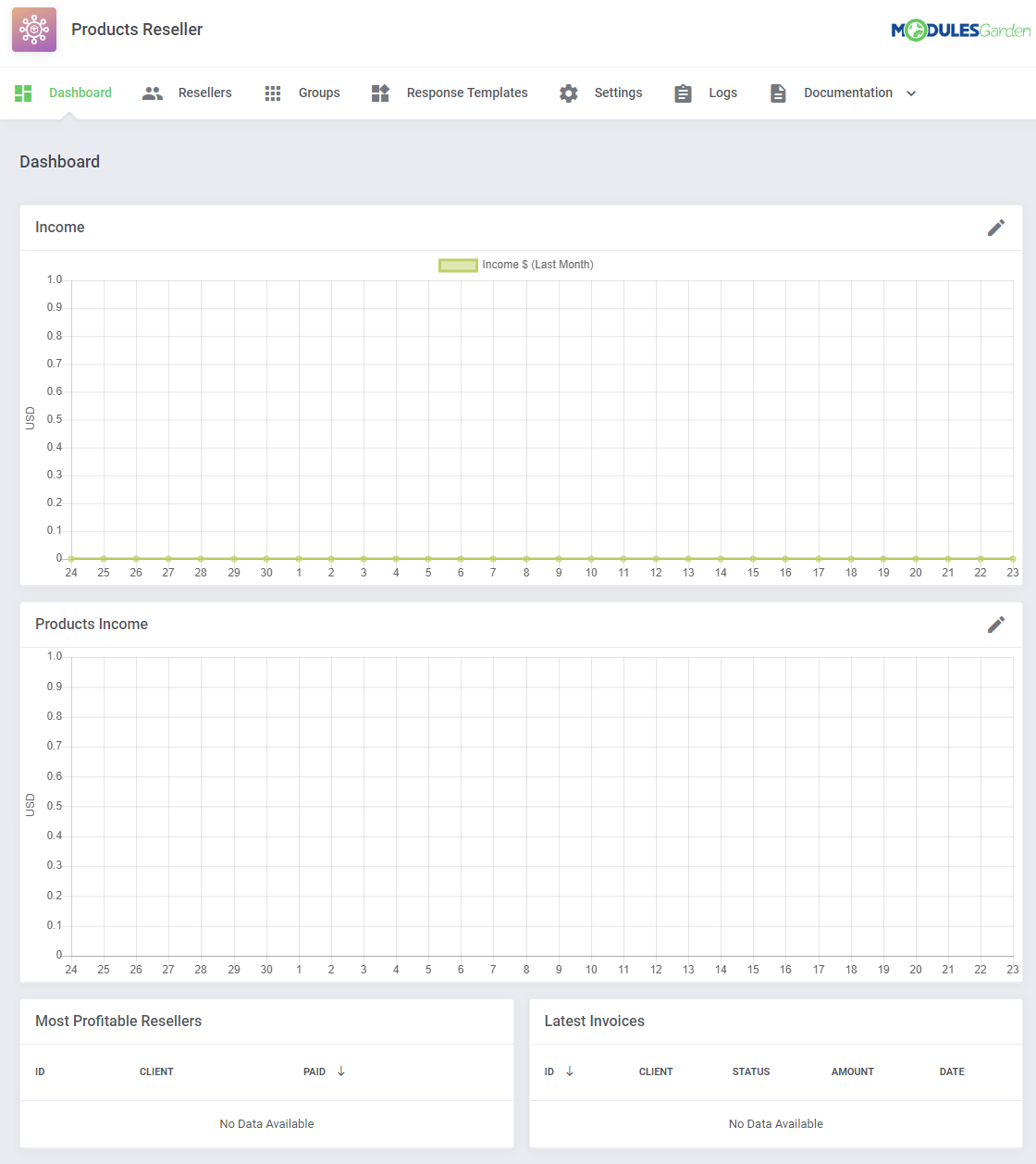Viewport: 1036px width, 1164px height.
Task: Click the Groups grid icon
Action: 273,93
